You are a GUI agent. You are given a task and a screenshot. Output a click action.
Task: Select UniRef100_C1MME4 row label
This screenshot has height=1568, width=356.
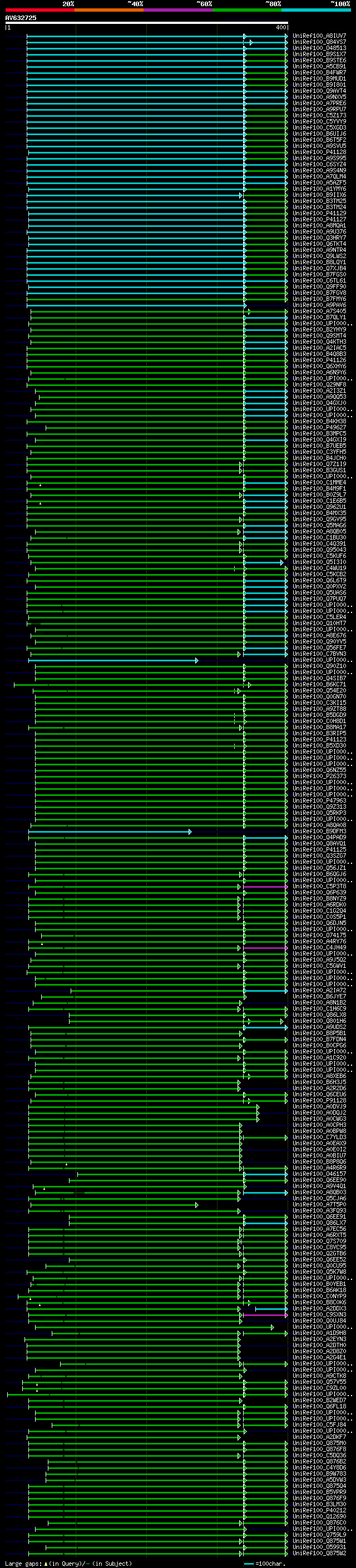[319, 482]
